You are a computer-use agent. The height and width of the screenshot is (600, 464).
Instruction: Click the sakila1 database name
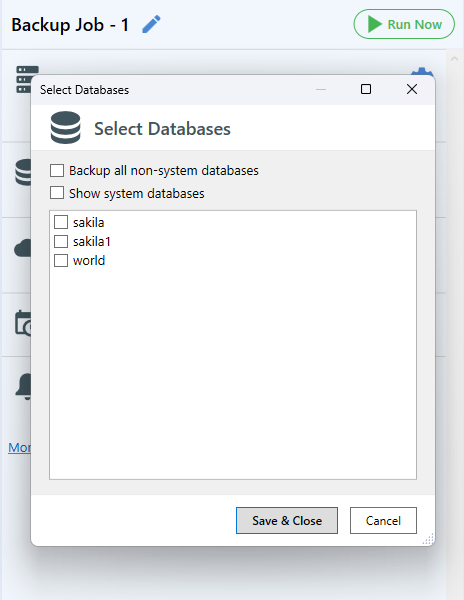point(92,241)
